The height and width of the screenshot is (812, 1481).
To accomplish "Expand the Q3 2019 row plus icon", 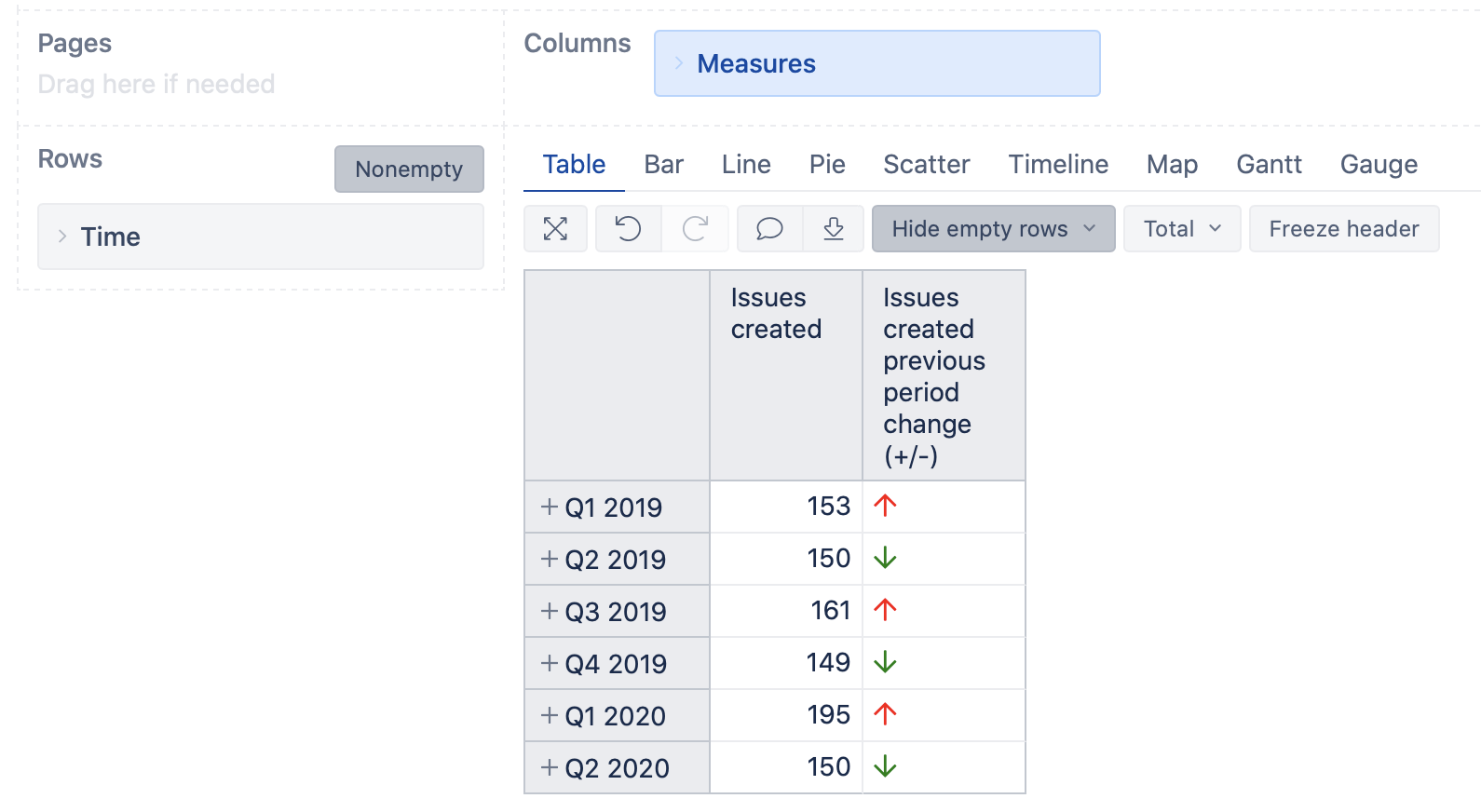I will pos(550,611).
